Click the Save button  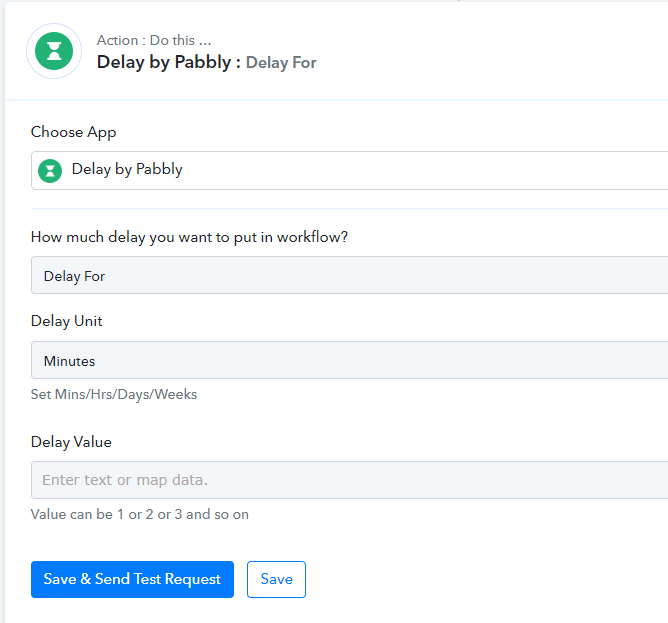276,580
